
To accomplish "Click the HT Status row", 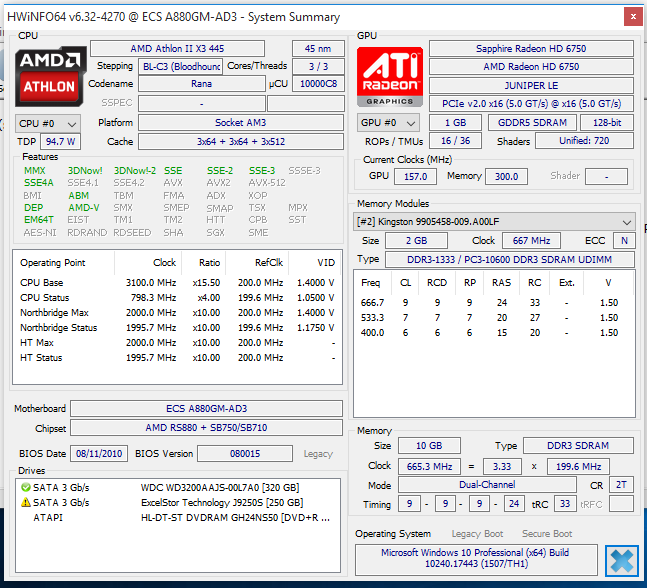I will coord(177,358).
